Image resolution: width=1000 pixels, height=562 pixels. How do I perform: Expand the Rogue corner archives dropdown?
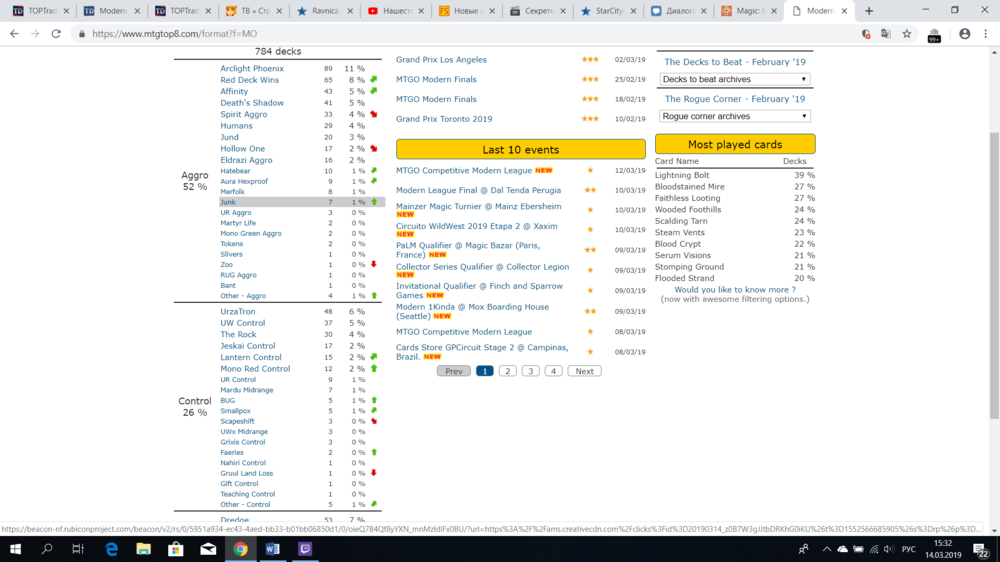point(734,116)
